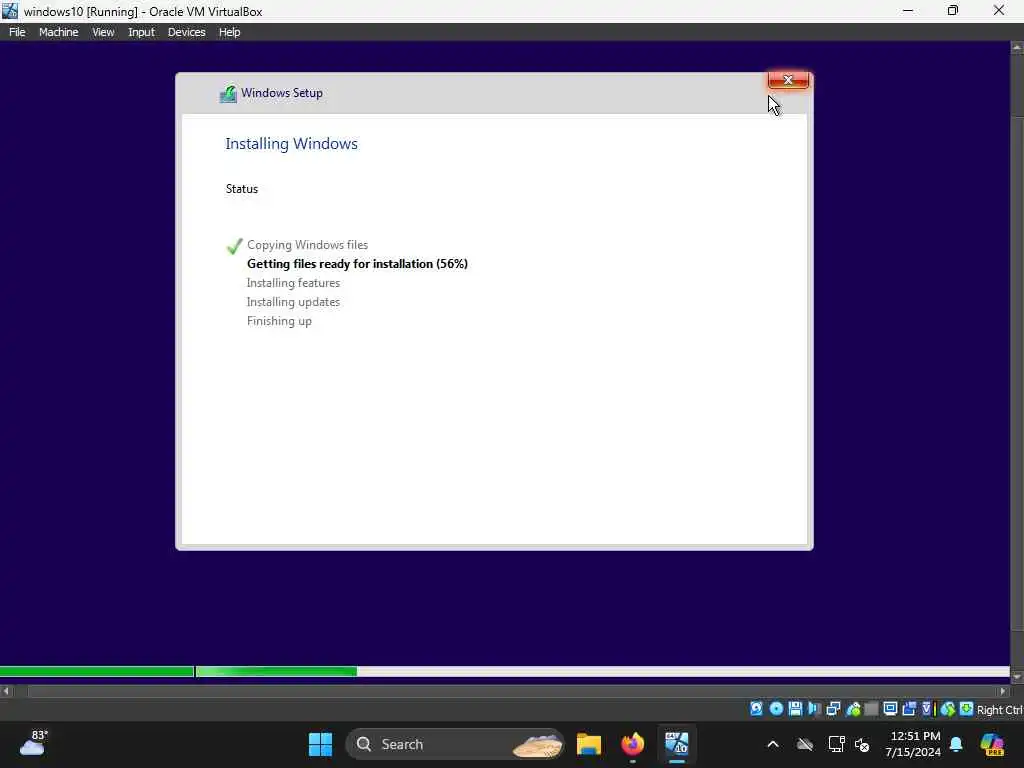Click the Installing updates step
Image resolution: width=1024 pixels, height=768 pixels.
coord(293,302)
